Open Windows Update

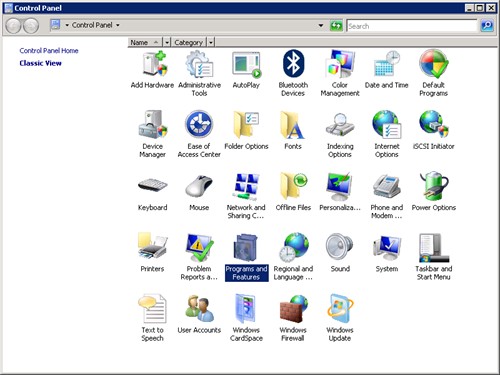click(340, 318)
